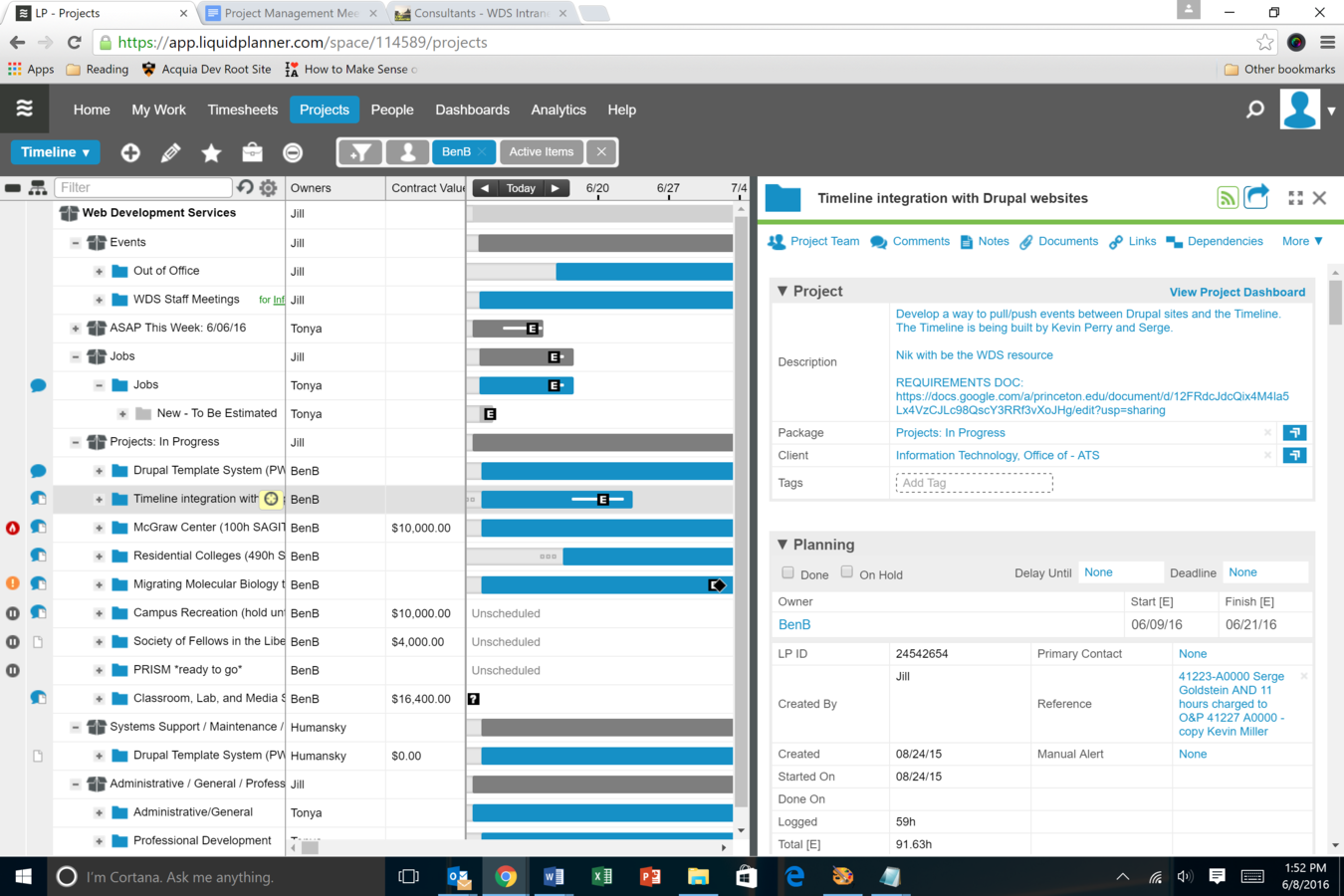Click the Add Tag field

pos(974,483)
